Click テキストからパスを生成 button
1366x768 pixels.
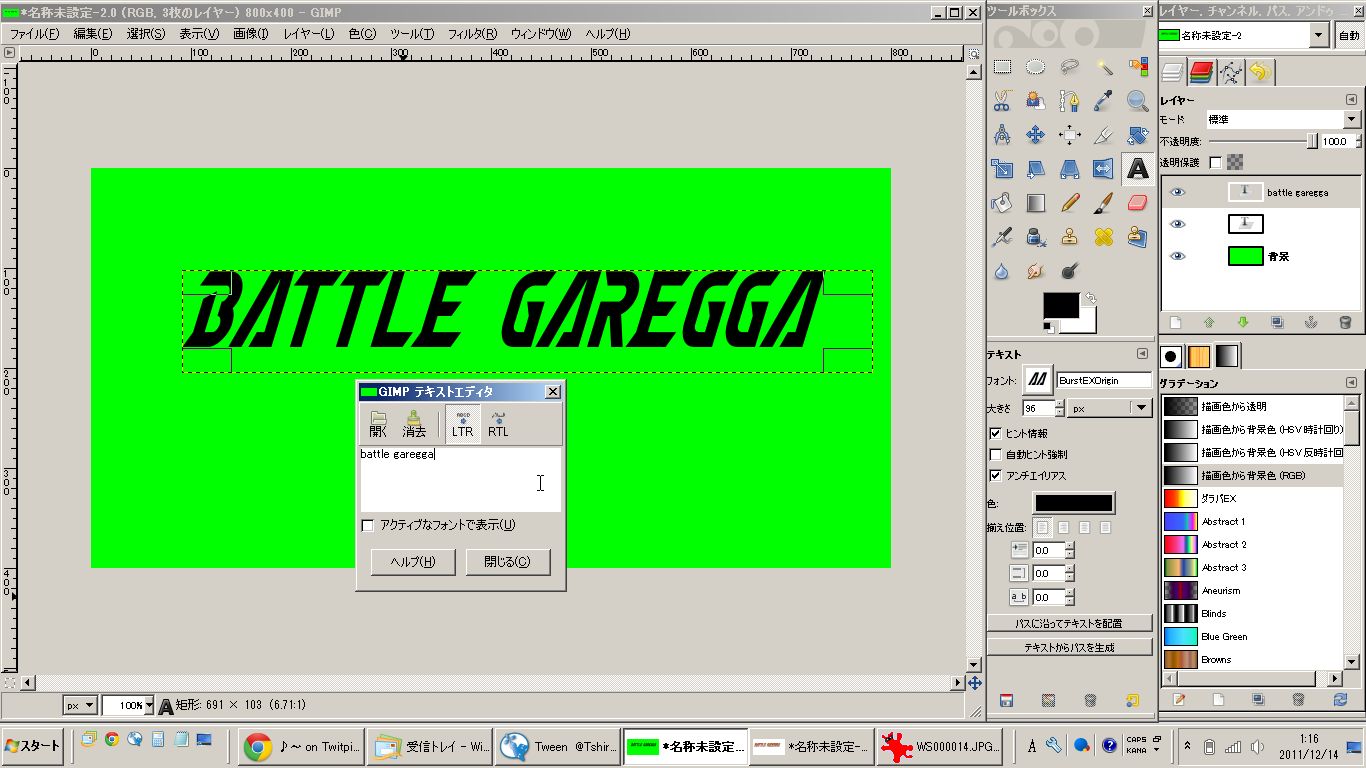(x=1069, y=648)
